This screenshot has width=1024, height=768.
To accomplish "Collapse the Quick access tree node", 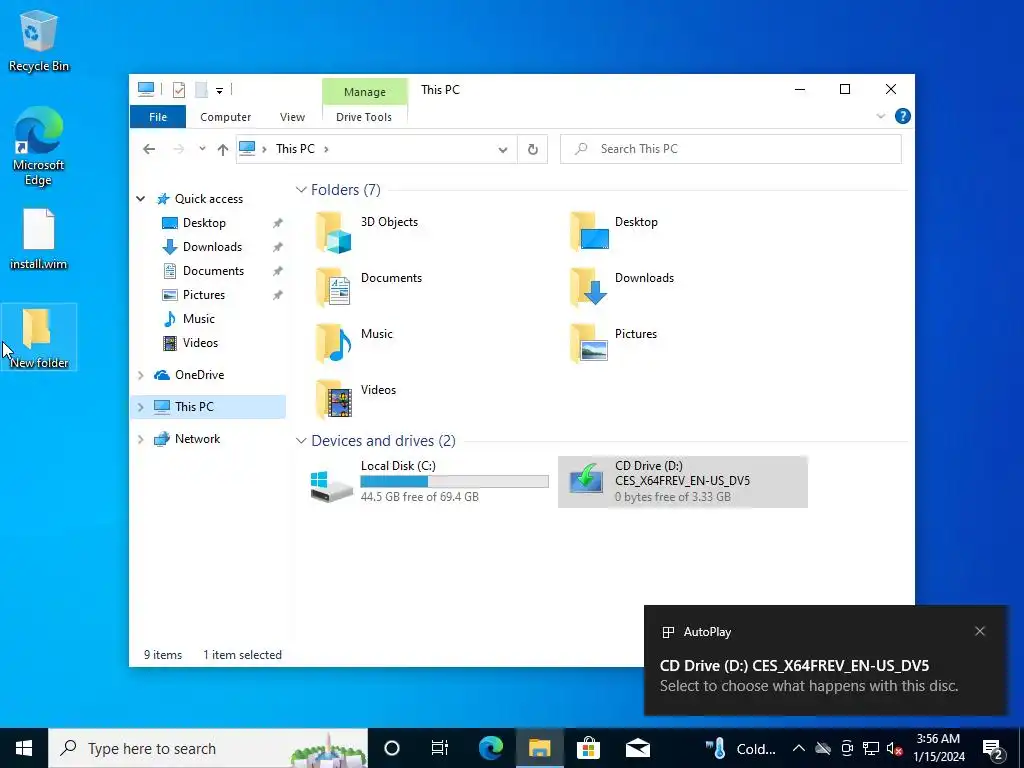I will click(140, 199).
